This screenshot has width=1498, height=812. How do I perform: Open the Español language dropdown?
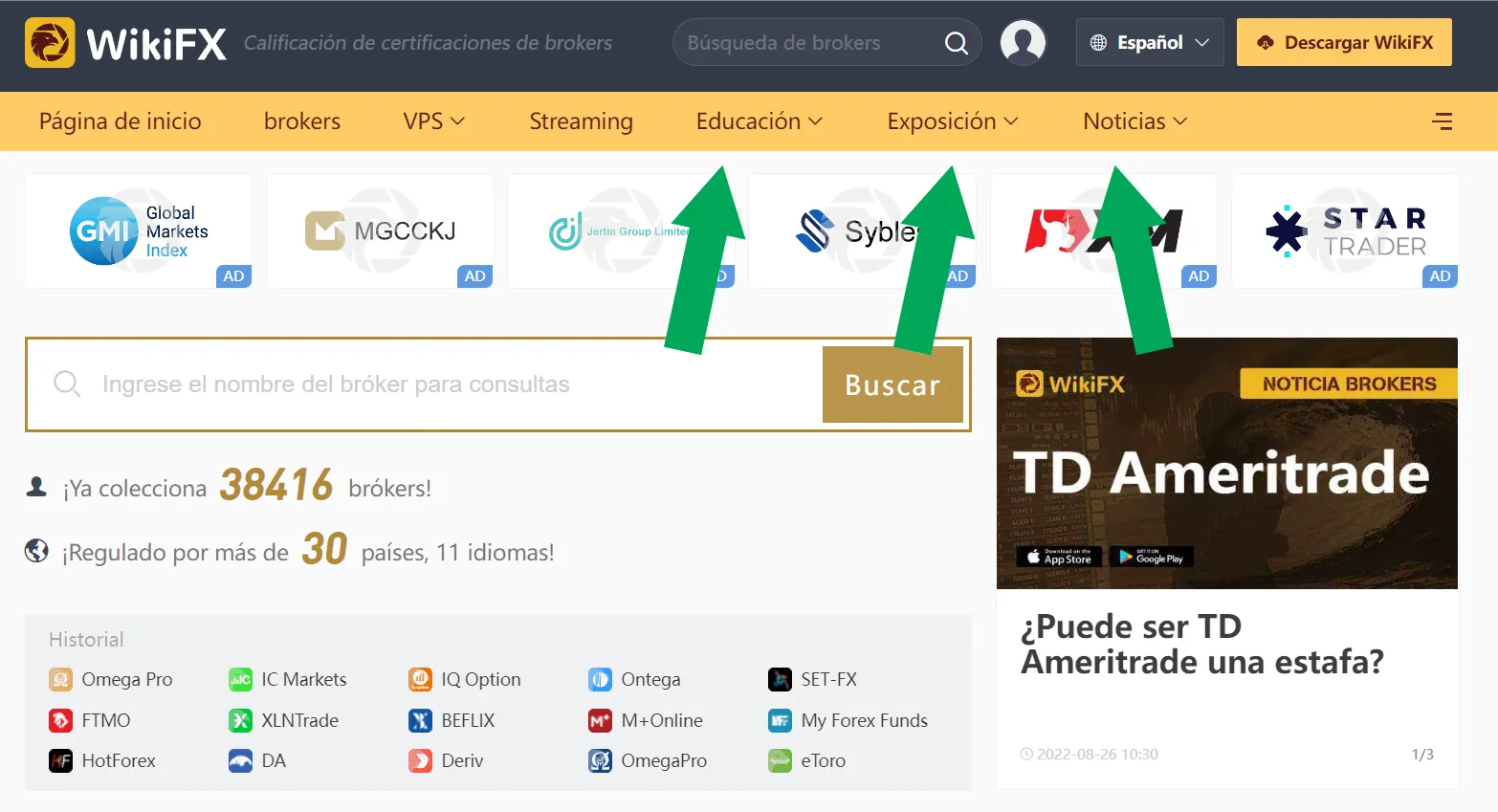(x=1150, y=43)
